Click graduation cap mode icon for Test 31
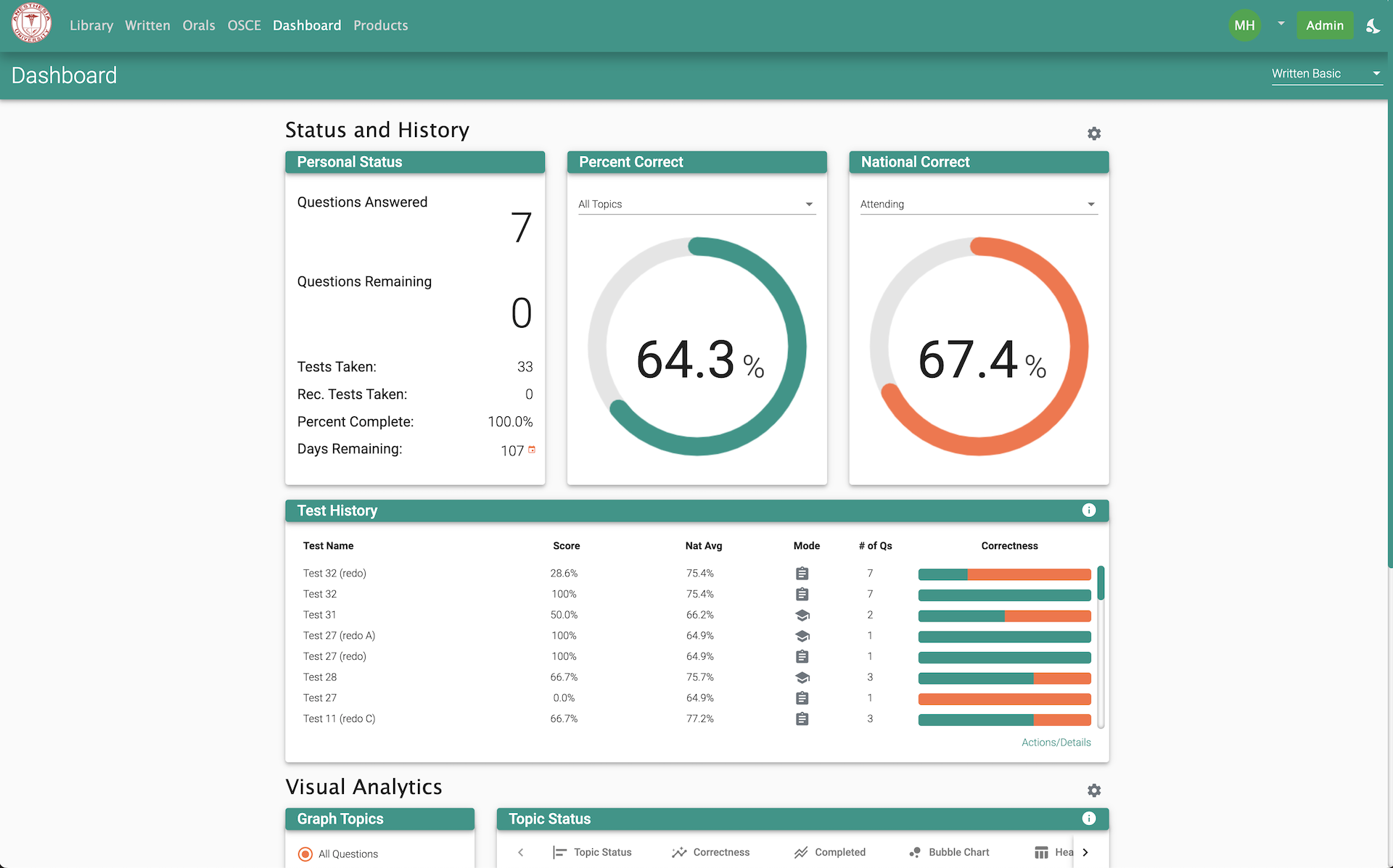Image resolution: width=1393 pixels, height=868 pixels. 802,615
